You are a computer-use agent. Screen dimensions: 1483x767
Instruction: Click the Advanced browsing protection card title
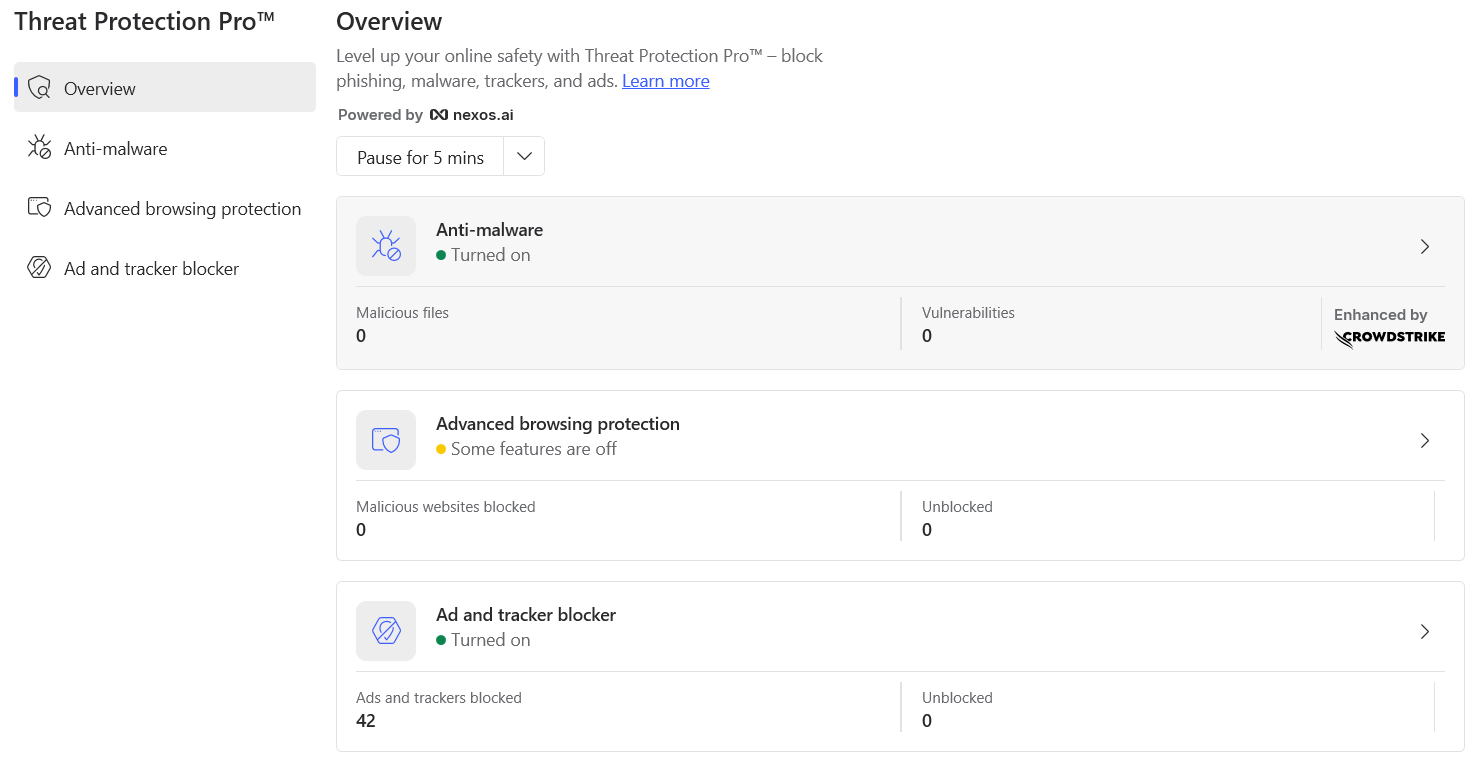pos(557,424)
